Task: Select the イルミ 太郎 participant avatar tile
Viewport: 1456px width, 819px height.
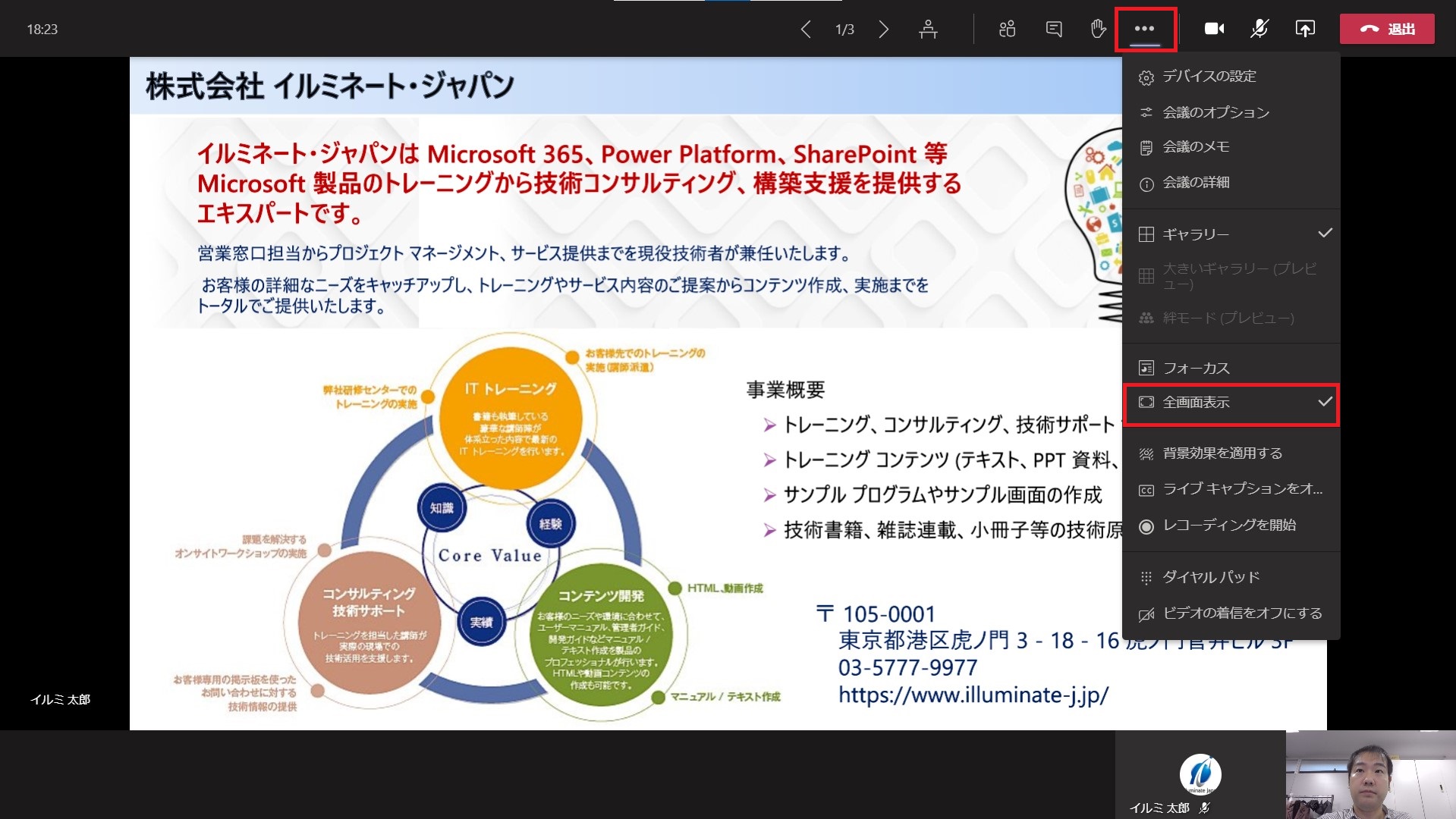Action: pos(1200,775)
